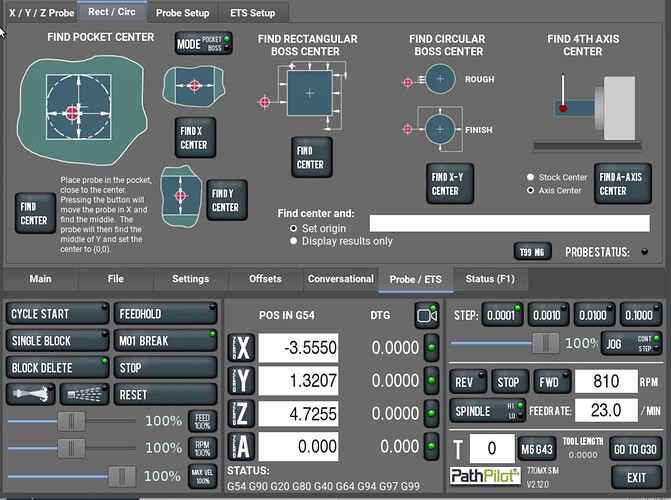Select the 0.0010 step size button
The image size is (671, 500).
pos(550,313)
